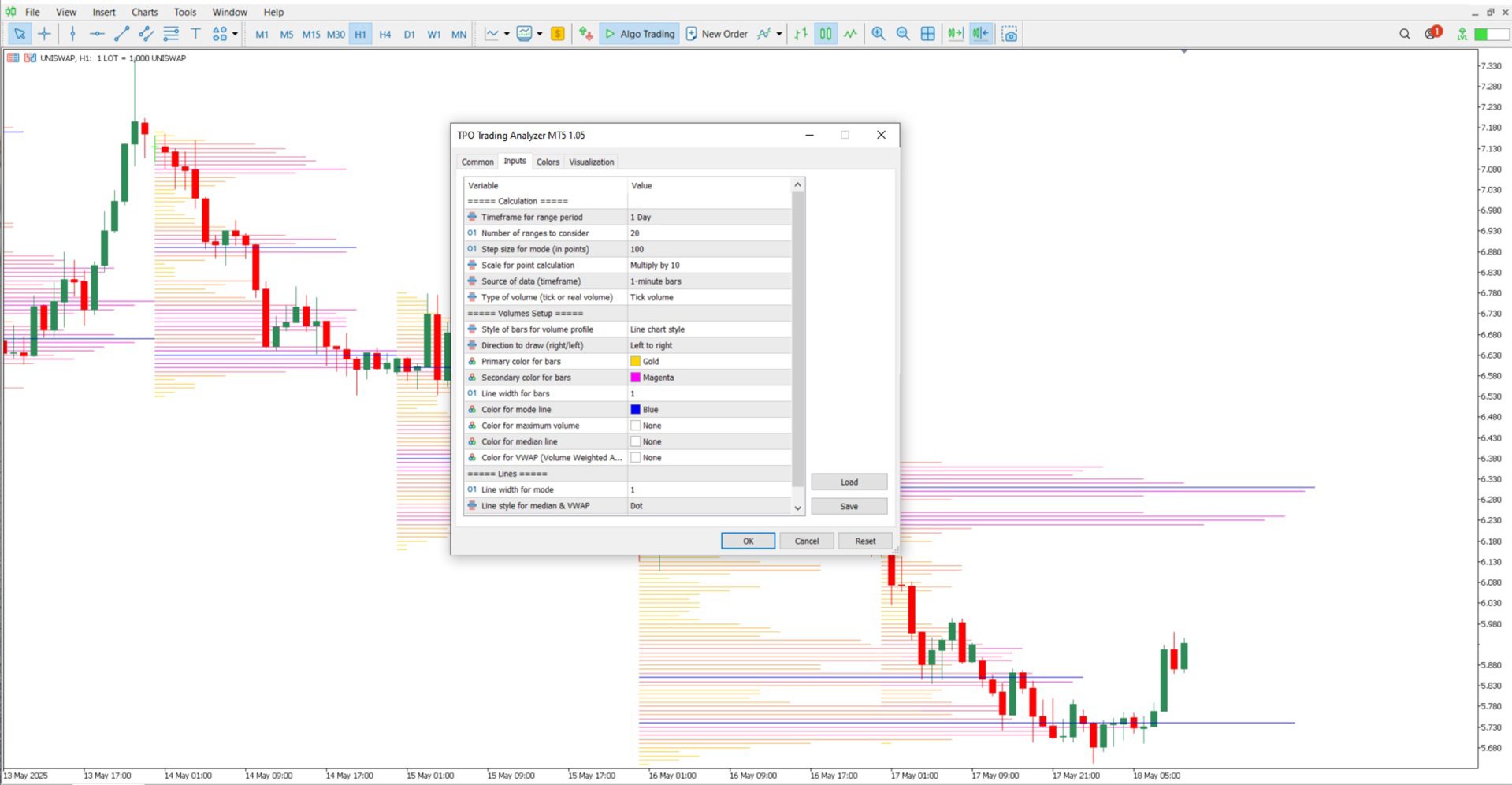1512x785 pixels.
Task: Open the View menu
Action: pos(66,12)
